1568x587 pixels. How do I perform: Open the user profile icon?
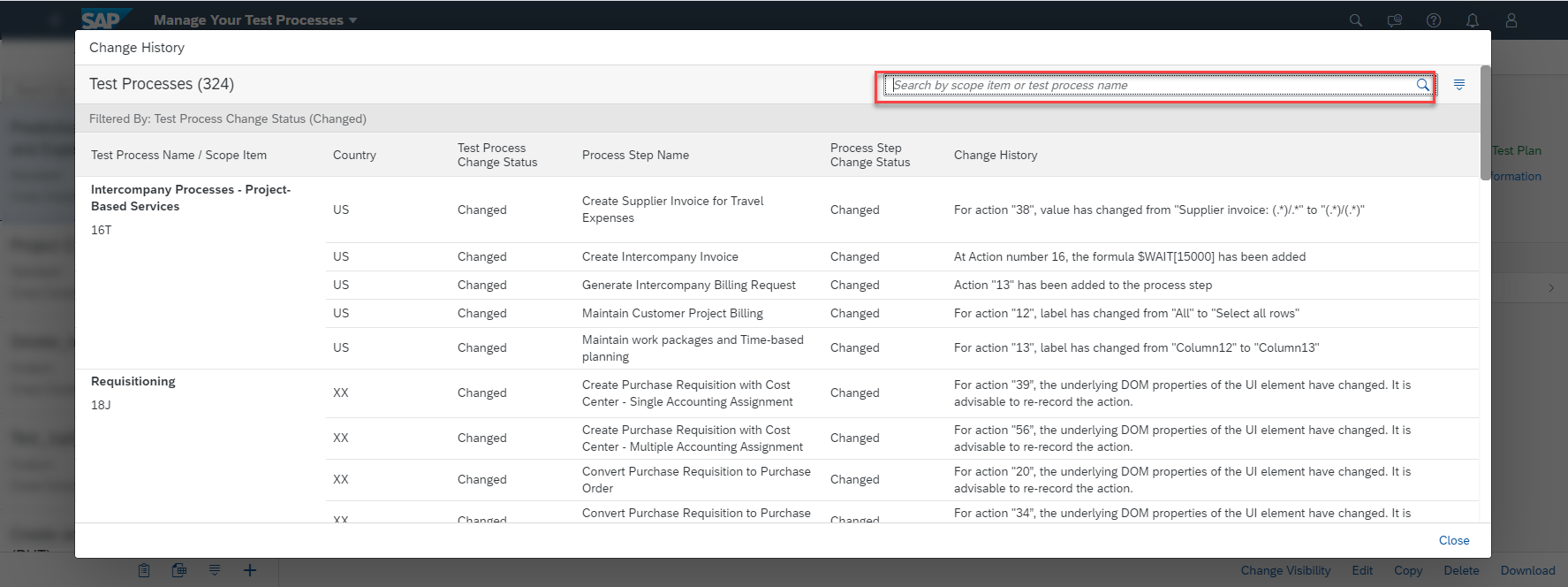click(1511, 20)
